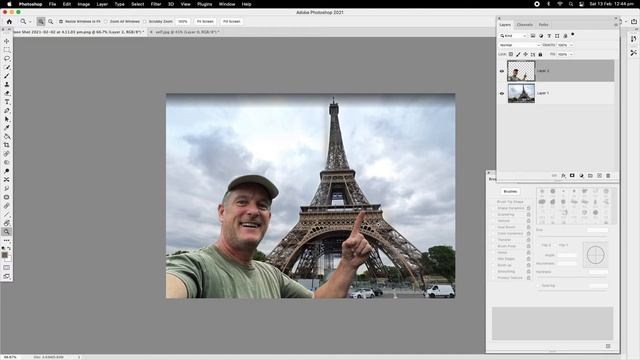
Task: Open the layer filter Kind dropdown
Action: click(x=513, y=36)
